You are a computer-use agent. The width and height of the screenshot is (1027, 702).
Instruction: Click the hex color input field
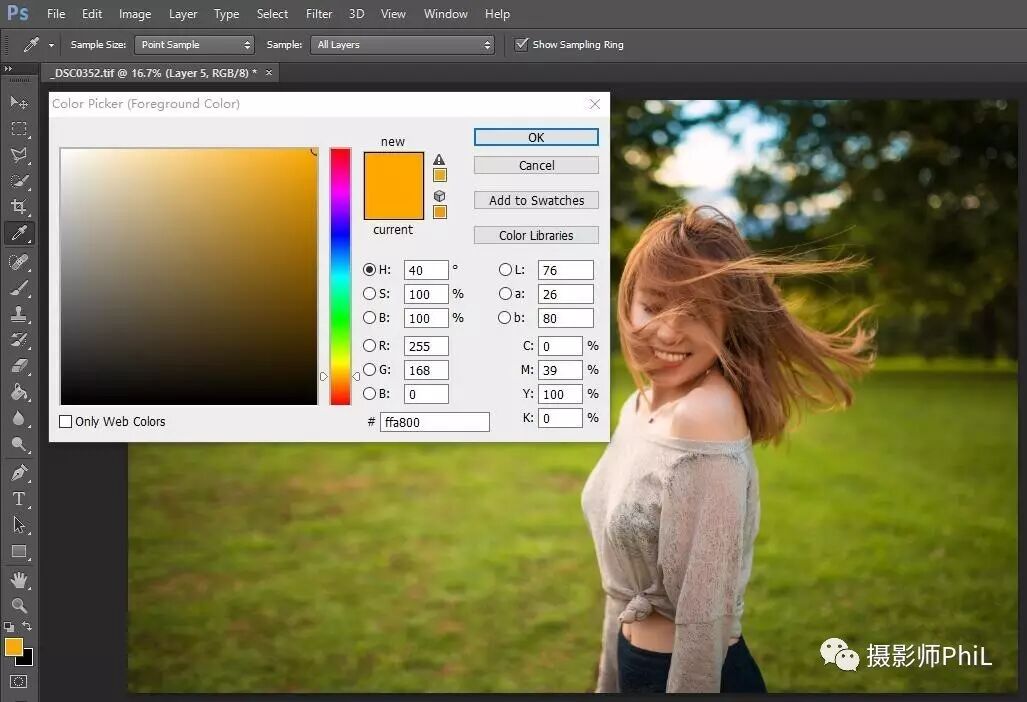(435, 422)
